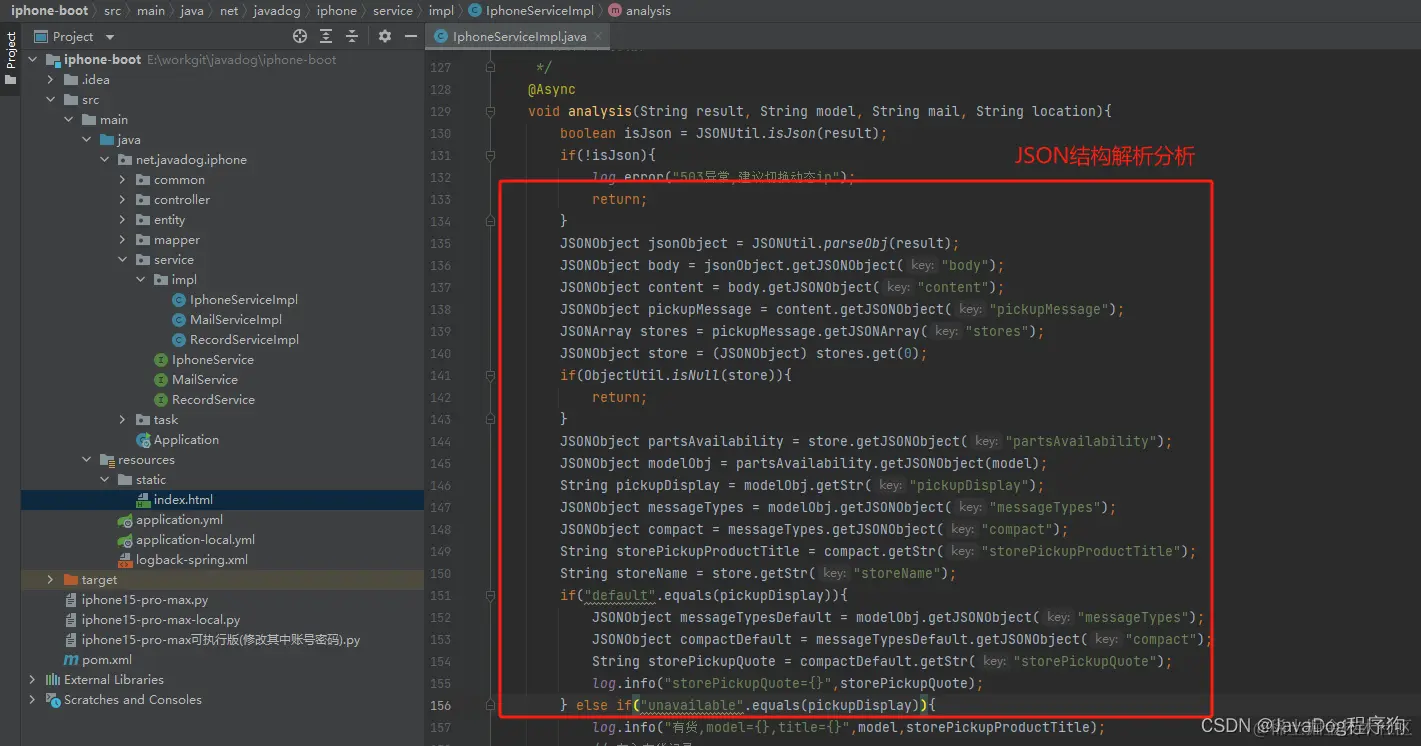Expand the entity package
Screen dimensions: 1421x746
pyautogui.click(x=122, y=220)
